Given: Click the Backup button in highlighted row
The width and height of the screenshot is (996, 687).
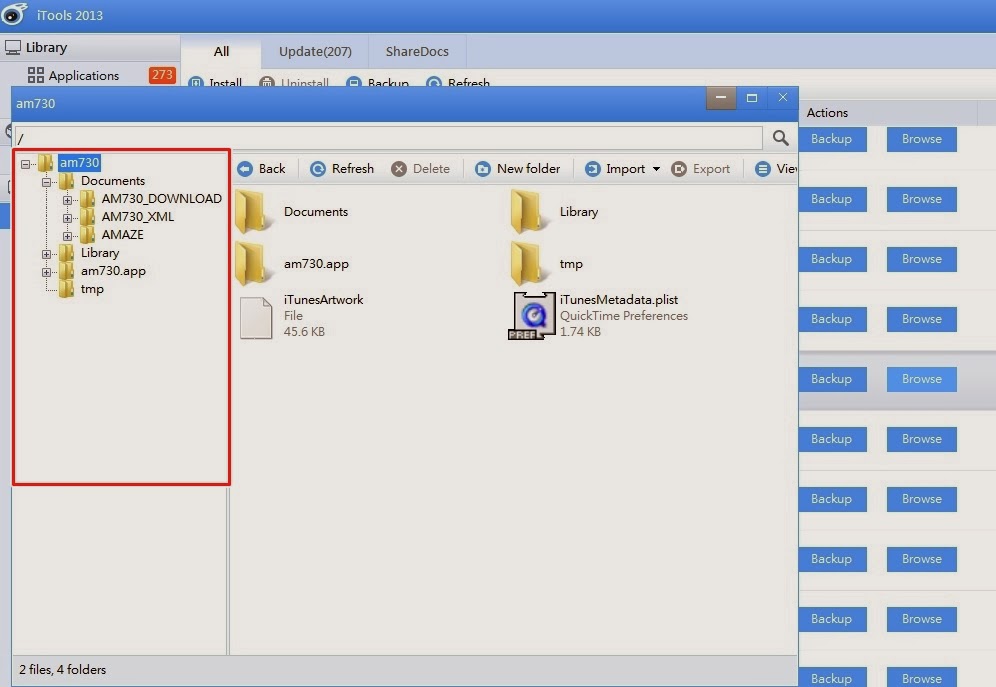Looking at the screenshot, I should pos(832,379).
